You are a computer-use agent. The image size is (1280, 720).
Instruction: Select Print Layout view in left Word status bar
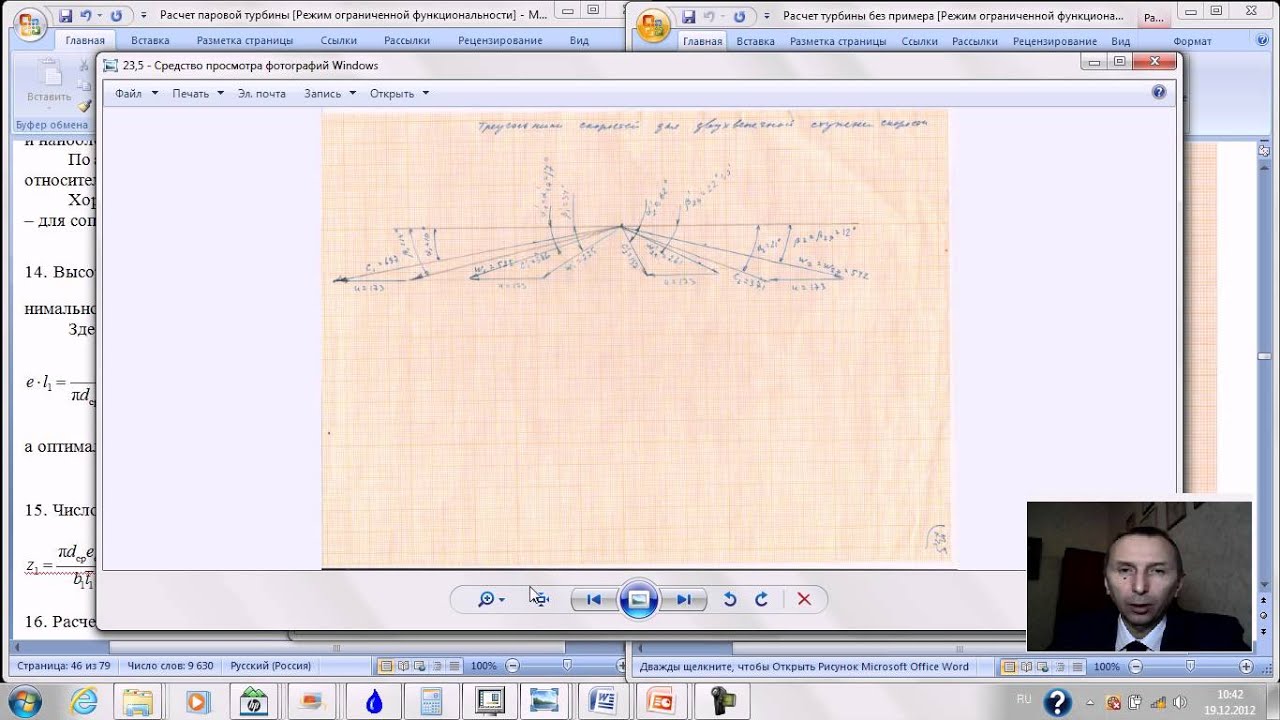[386, 666]
